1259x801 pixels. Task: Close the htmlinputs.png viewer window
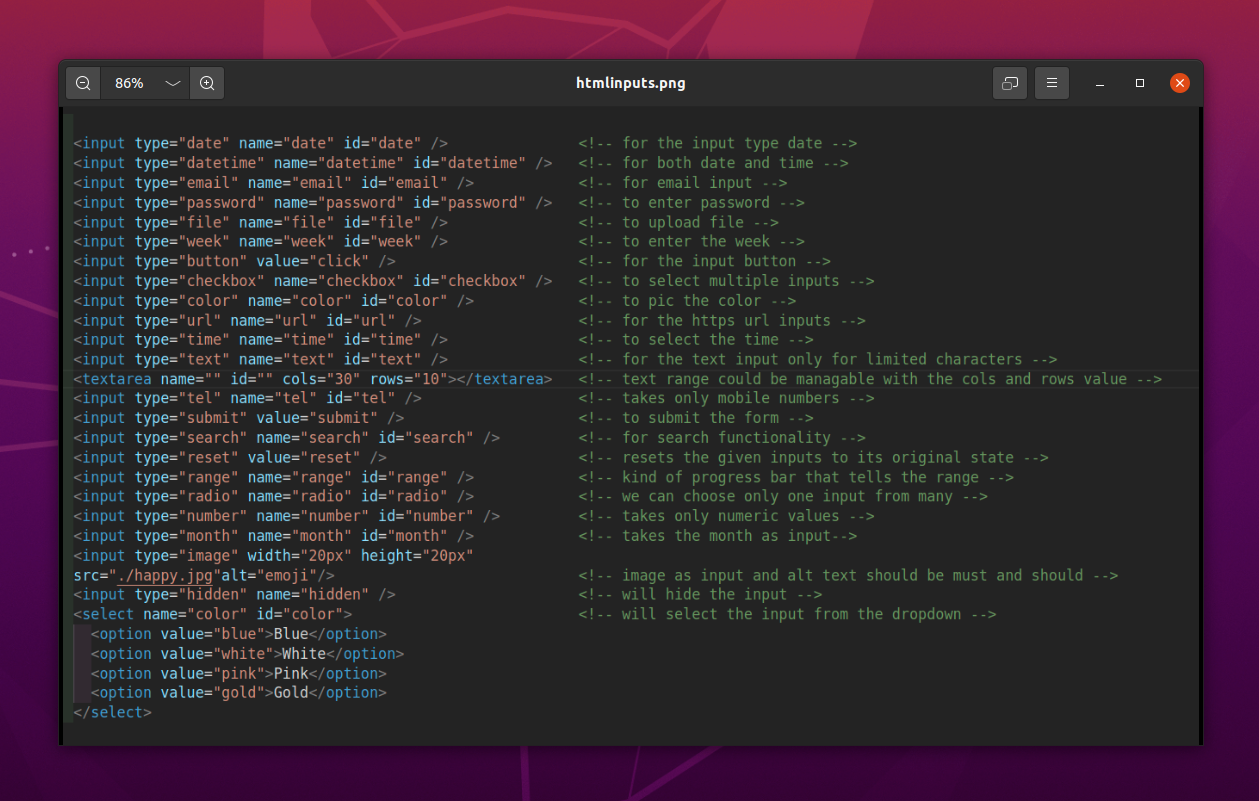[1180, 83]
